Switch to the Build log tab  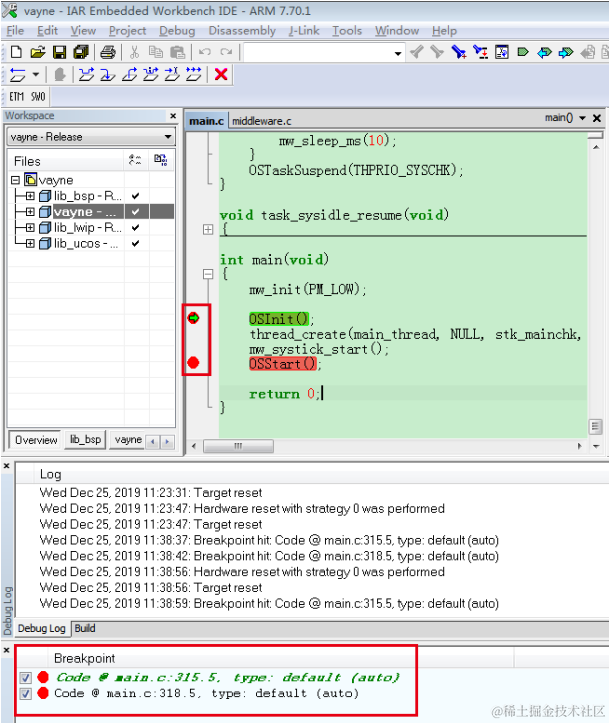tap(85, 628)
